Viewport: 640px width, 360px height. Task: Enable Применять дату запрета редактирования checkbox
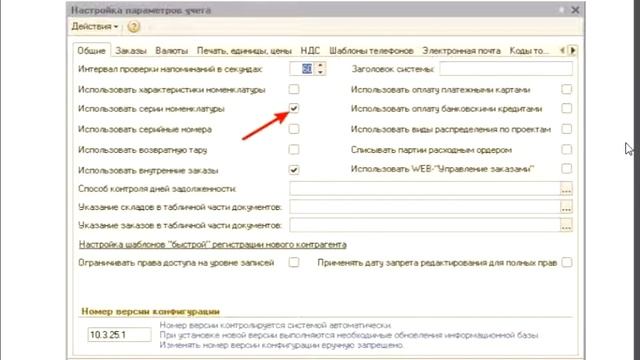coord(567,262)
